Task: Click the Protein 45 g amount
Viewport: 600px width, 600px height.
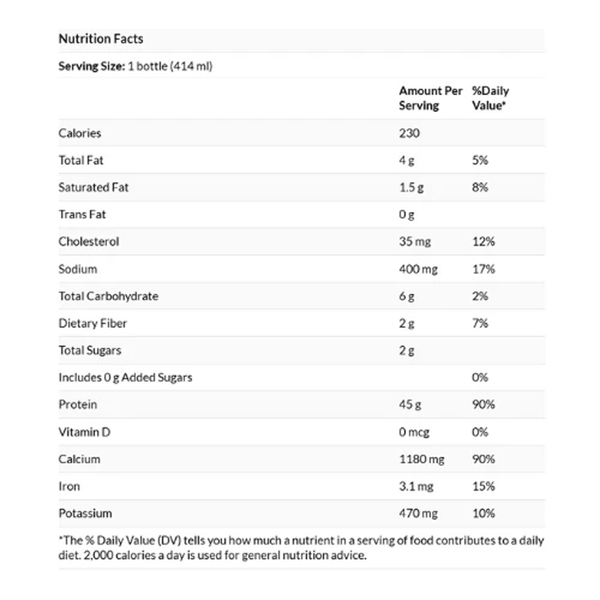Action: pos(409,405)
